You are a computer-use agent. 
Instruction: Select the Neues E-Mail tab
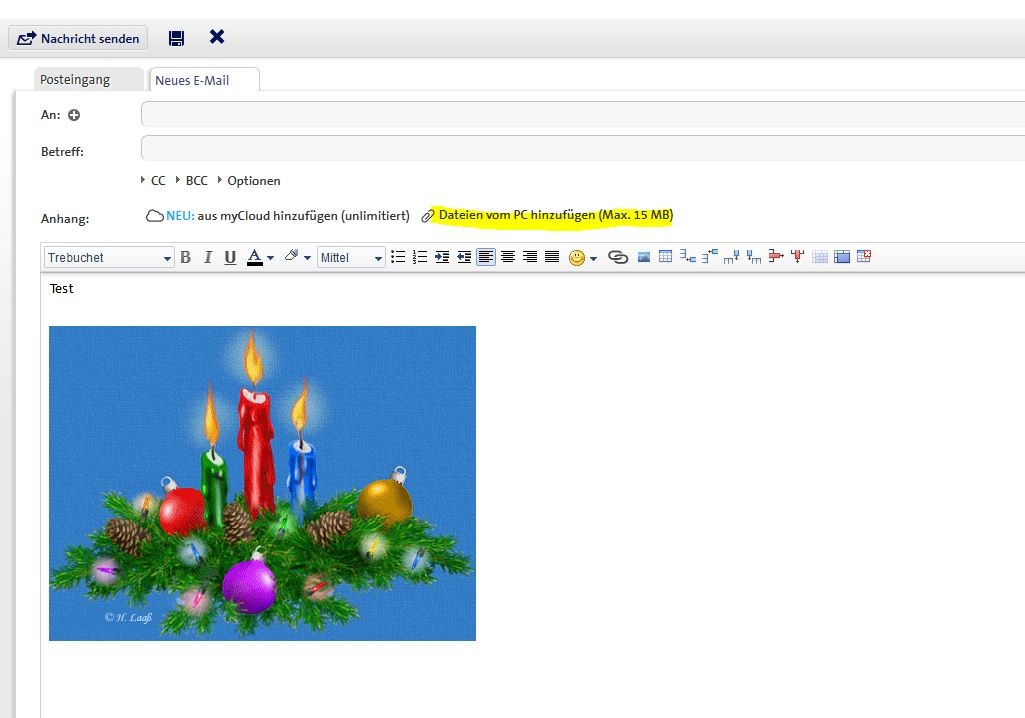[203, 79]
